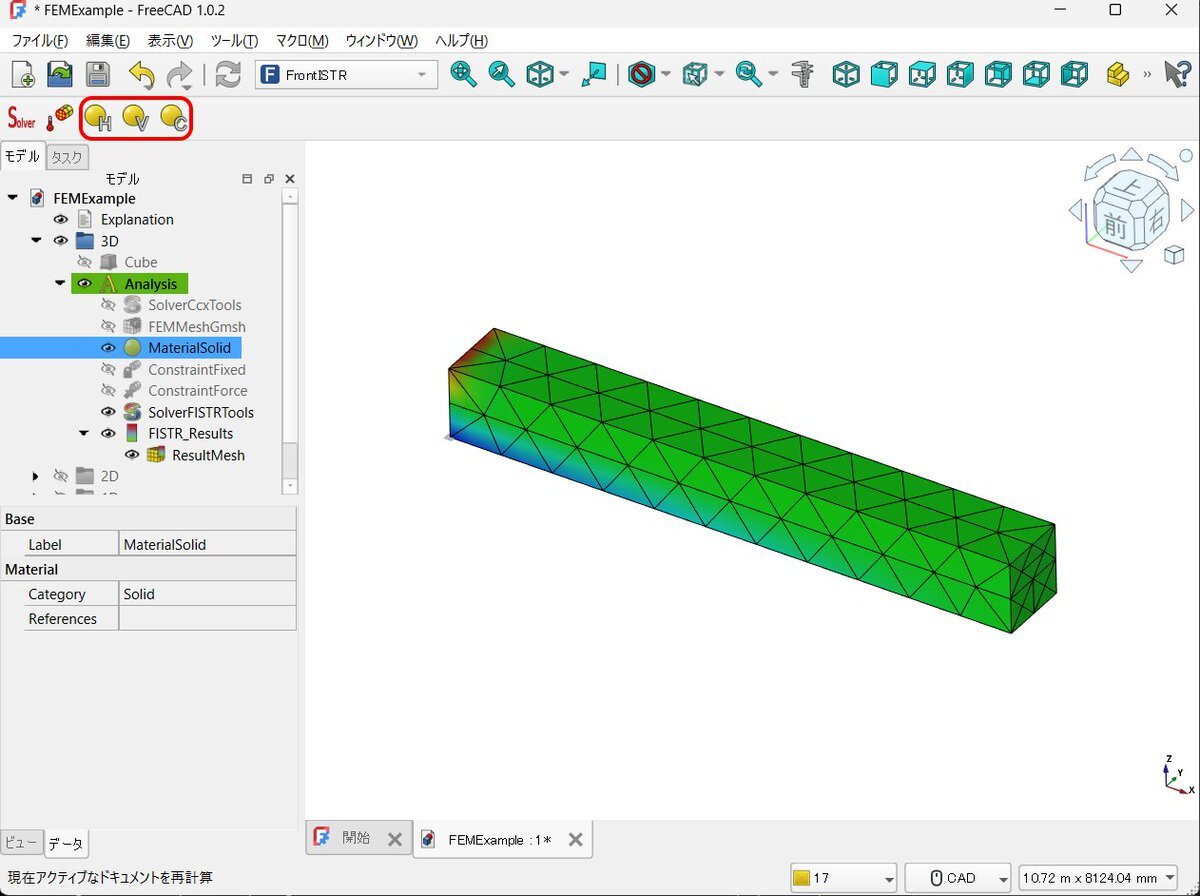Click the yellow sphere V material icon

pyautogui.click(x=136, y=119)
